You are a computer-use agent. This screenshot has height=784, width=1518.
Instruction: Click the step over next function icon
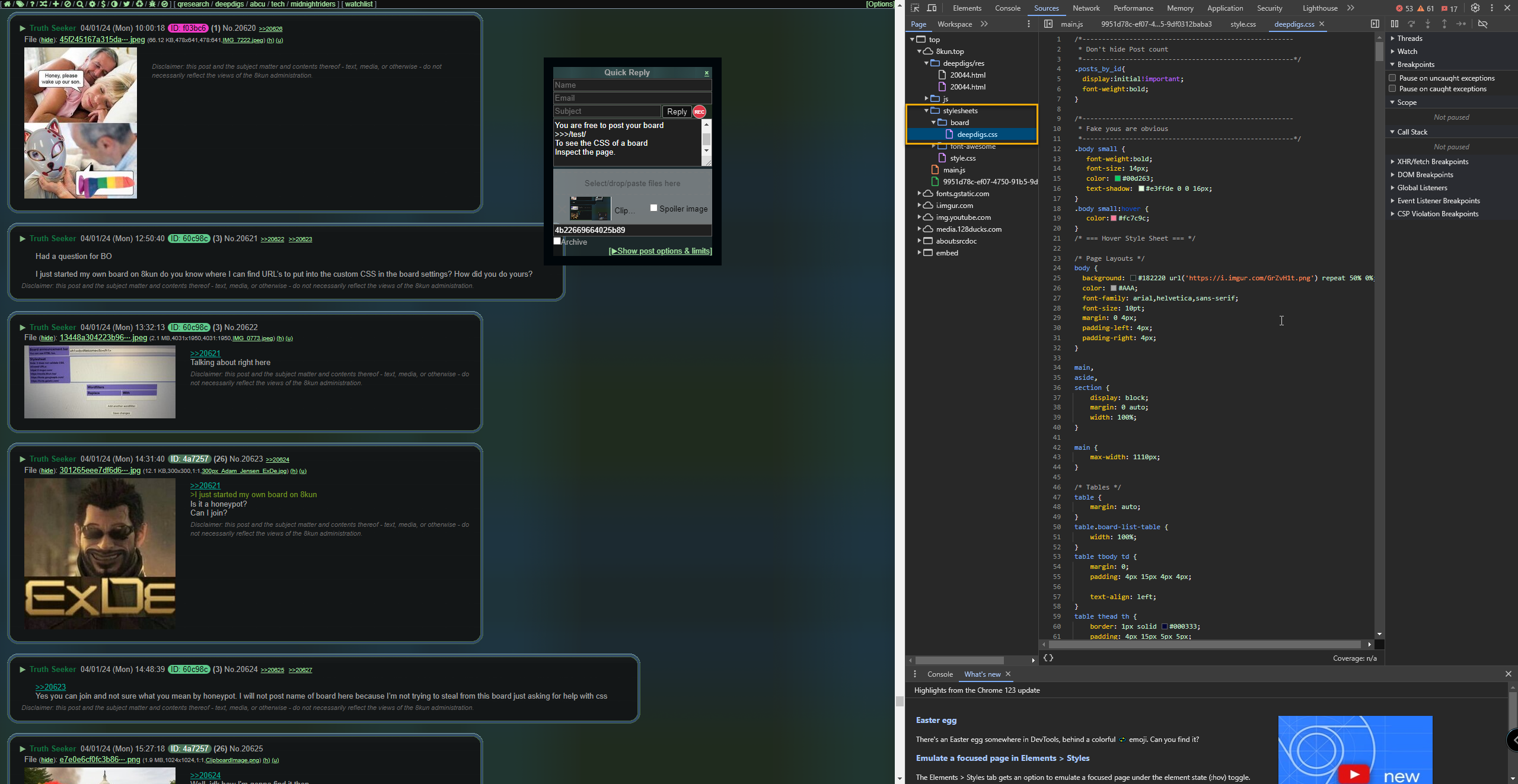[x=1411, y=24]
